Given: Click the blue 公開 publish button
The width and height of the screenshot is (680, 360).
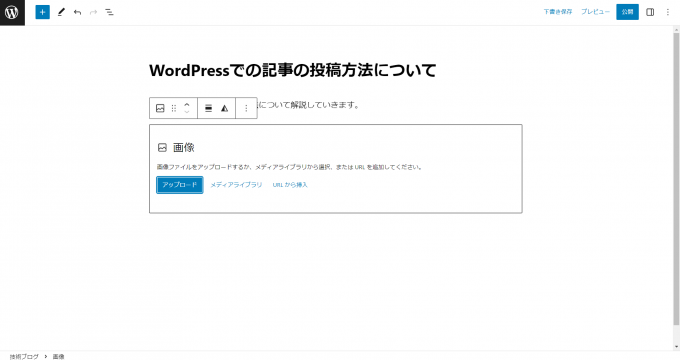Looking at the screenshot, I should tap(627, 12).
